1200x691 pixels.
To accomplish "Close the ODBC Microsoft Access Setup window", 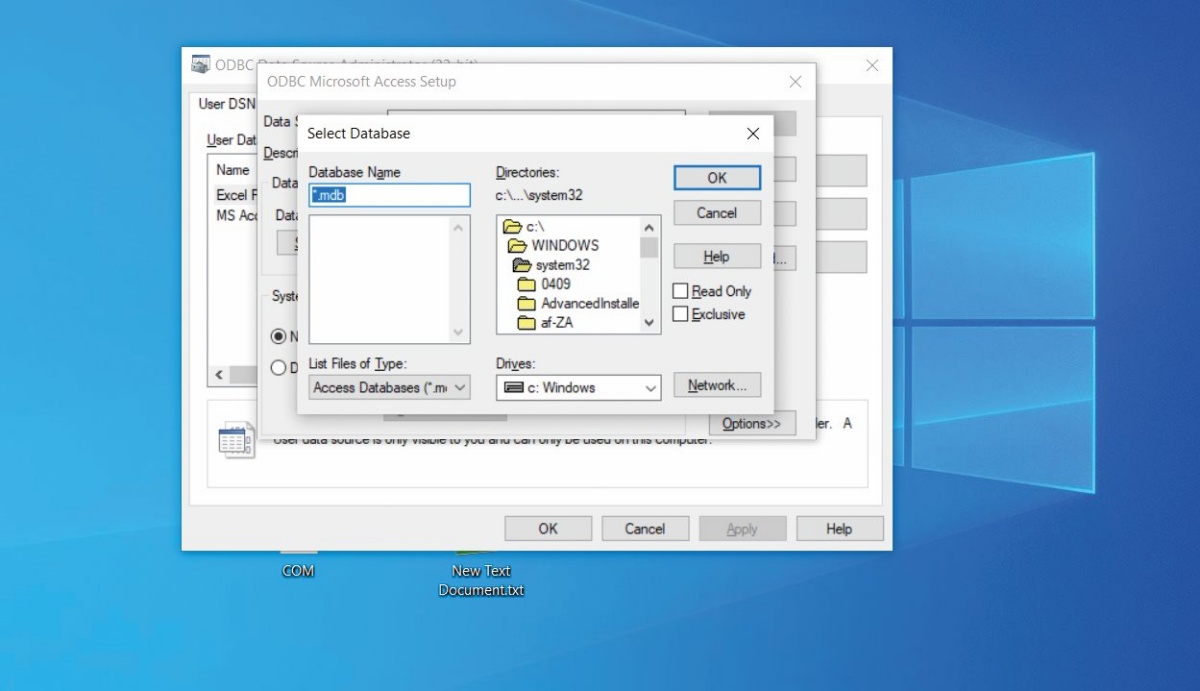I will click(795, 82).
